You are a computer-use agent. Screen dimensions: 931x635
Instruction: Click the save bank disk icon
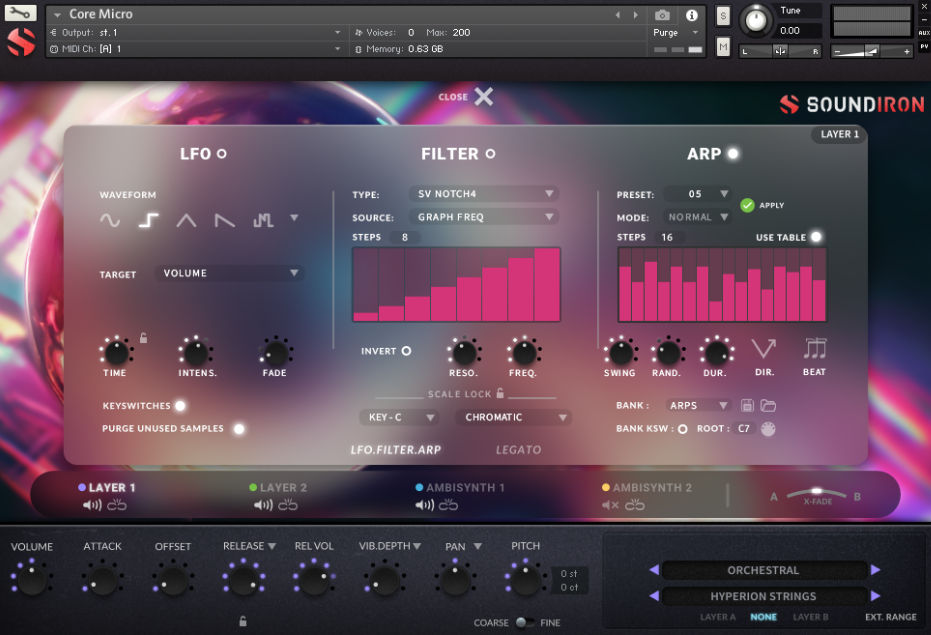pos(747,405)
